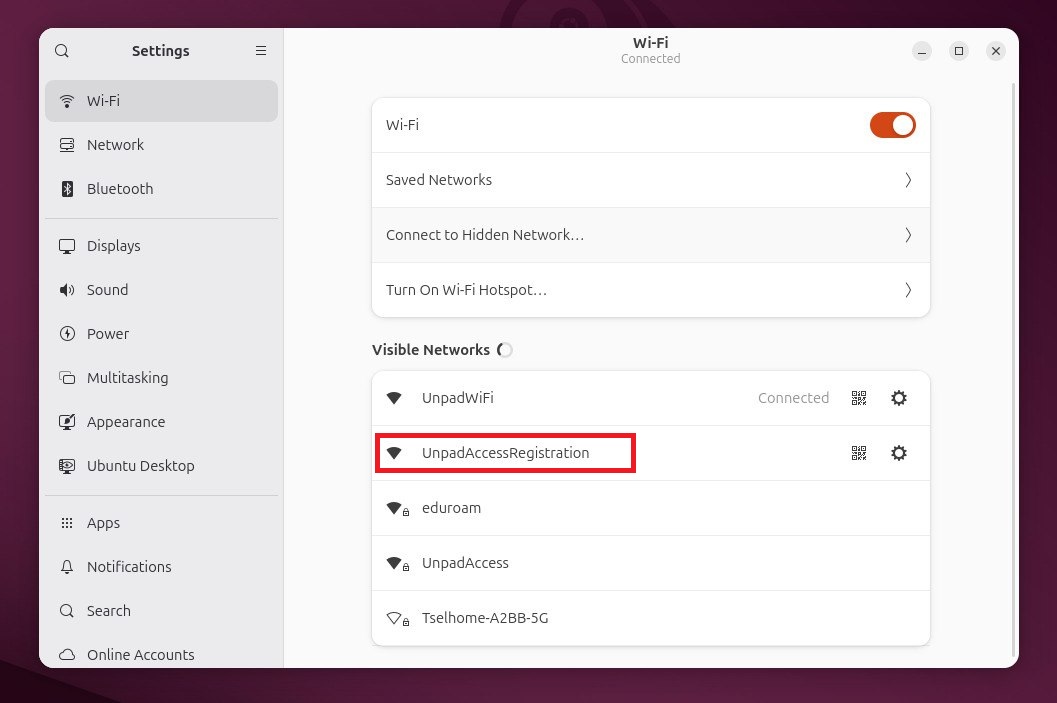The width and height of the screenshot is (1057, 703).
Task: Open the Displays settings panel
Action: 161,246
